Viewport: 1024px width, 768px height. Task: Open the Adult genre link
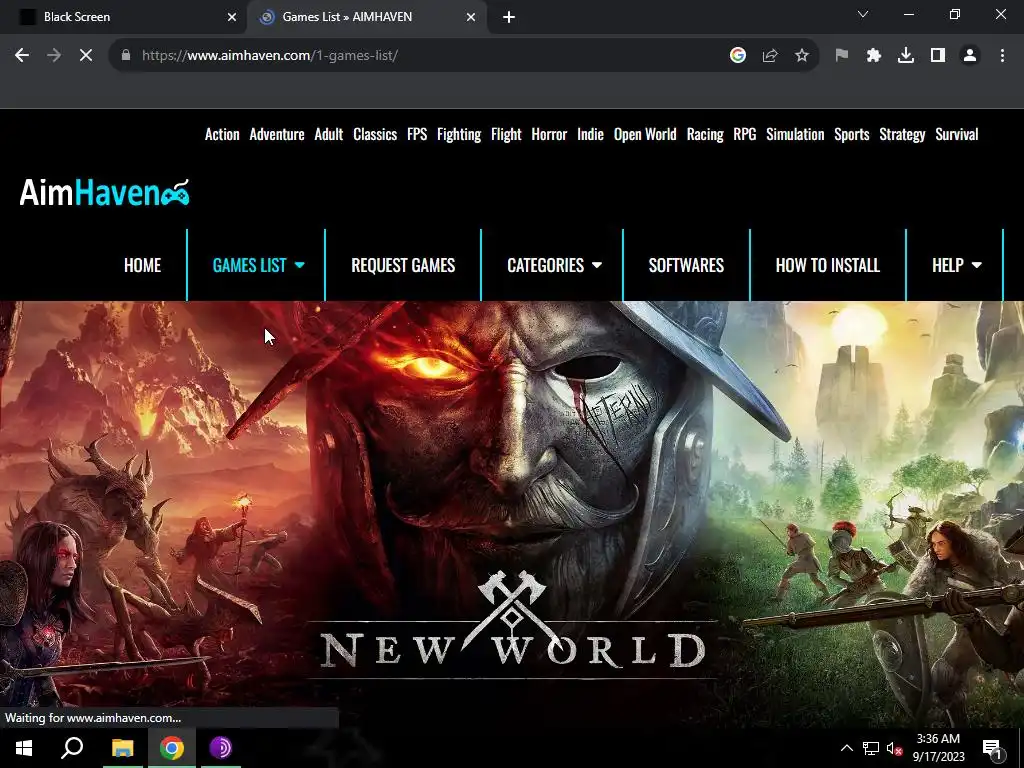328,135
